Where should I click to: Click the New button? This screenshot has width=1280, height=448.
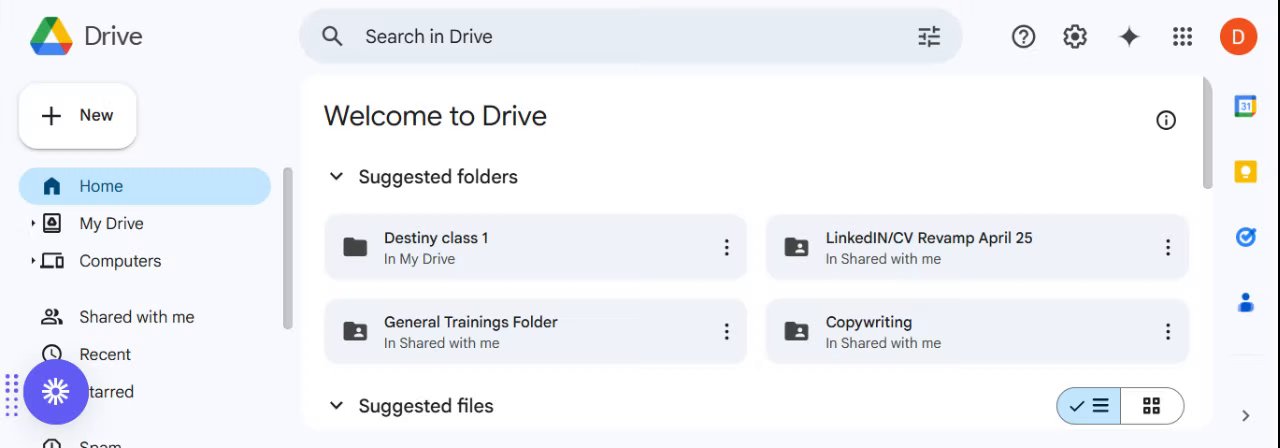coord(78,116)
